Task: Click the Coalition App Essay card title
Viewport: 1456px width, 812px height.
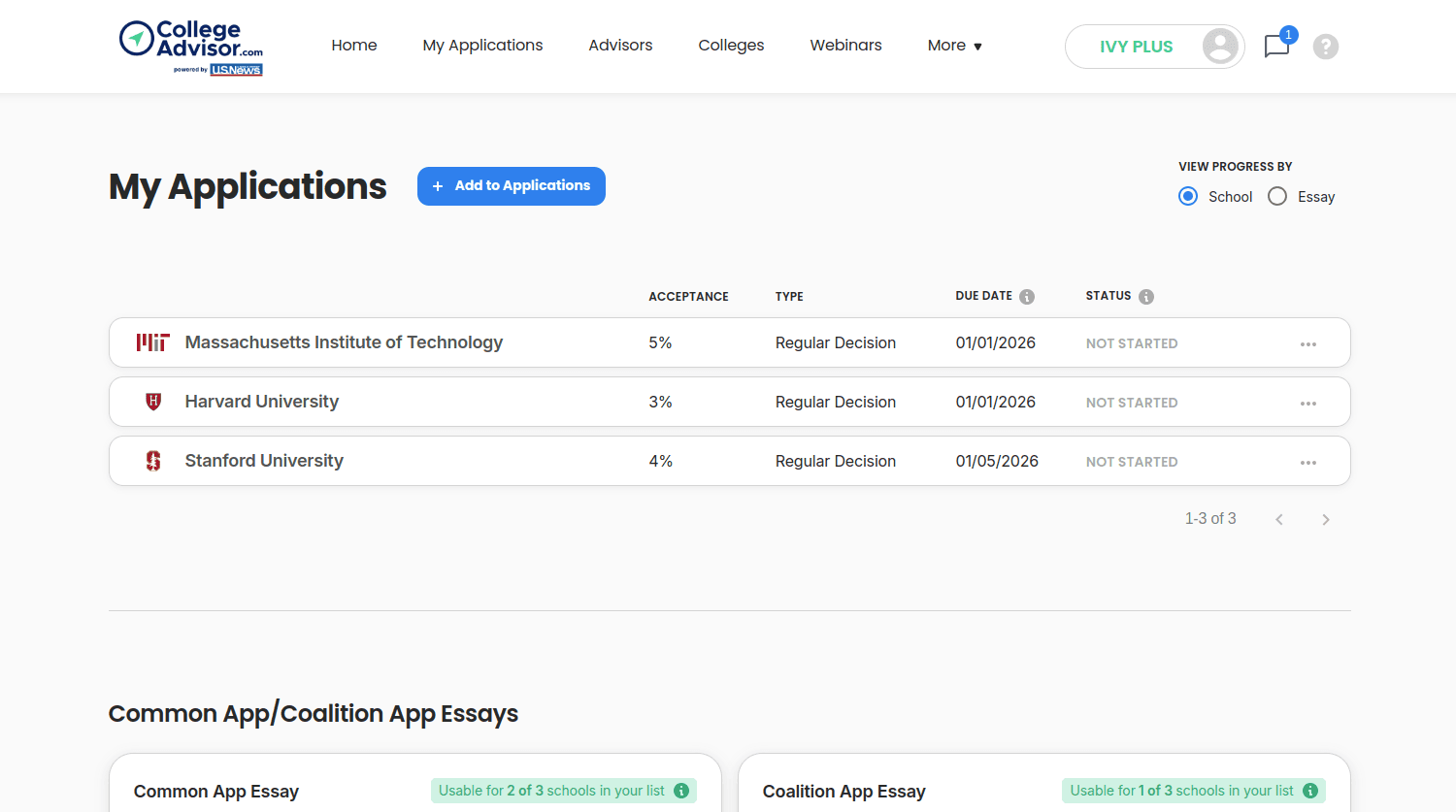Action: (844, 792)
